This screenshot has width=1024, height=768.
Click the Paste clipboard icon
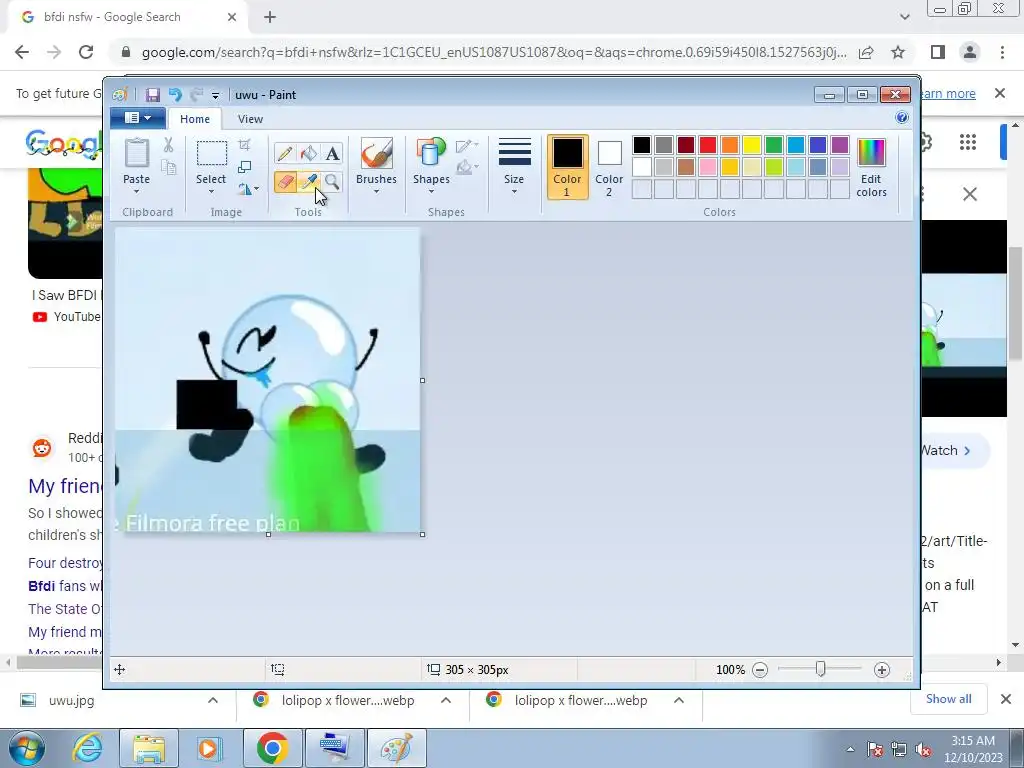tap(136, 153)
